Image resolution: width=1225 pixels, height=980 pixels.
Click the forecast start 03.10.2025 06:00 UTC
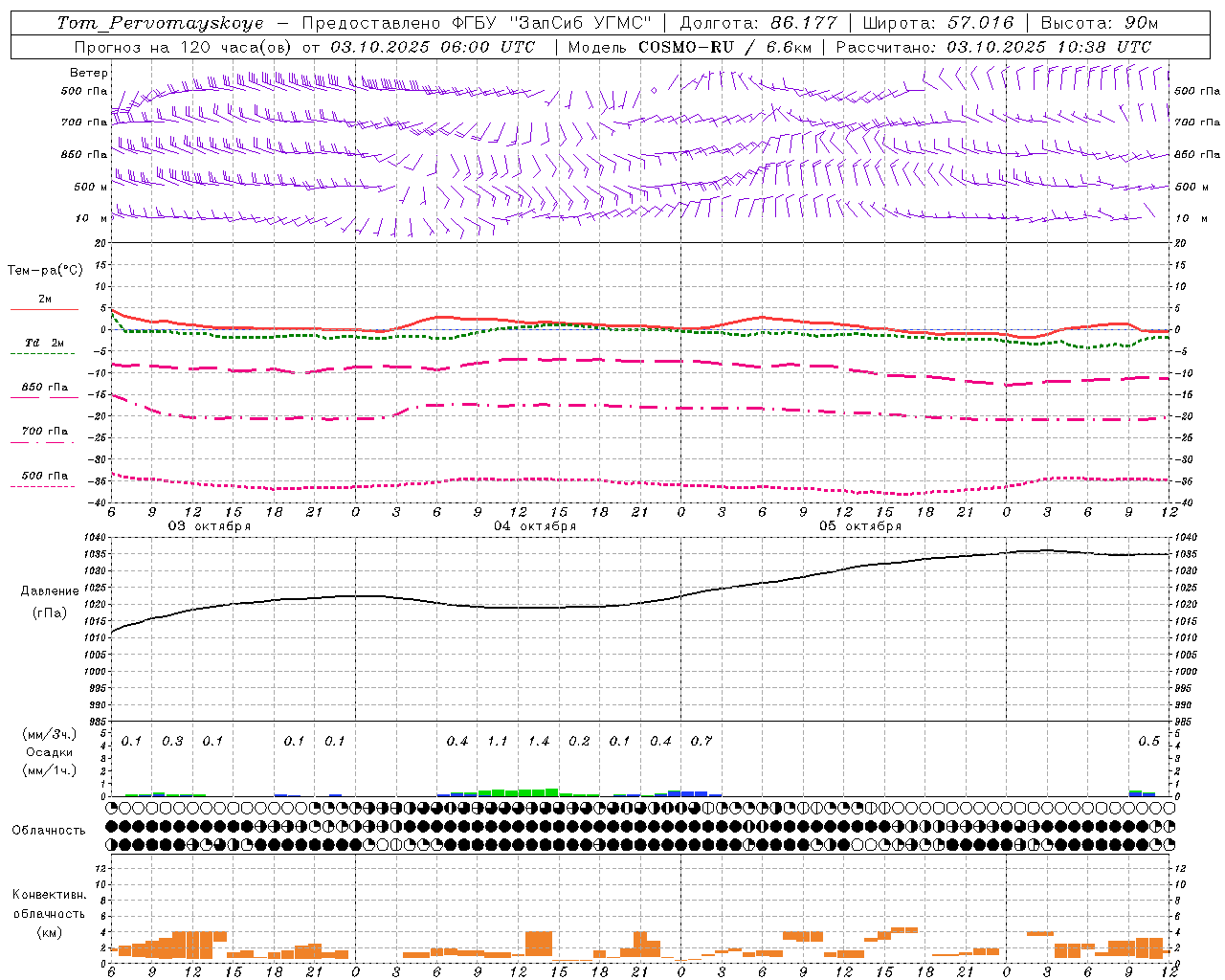pyautogui.click(x=433, y=47)
